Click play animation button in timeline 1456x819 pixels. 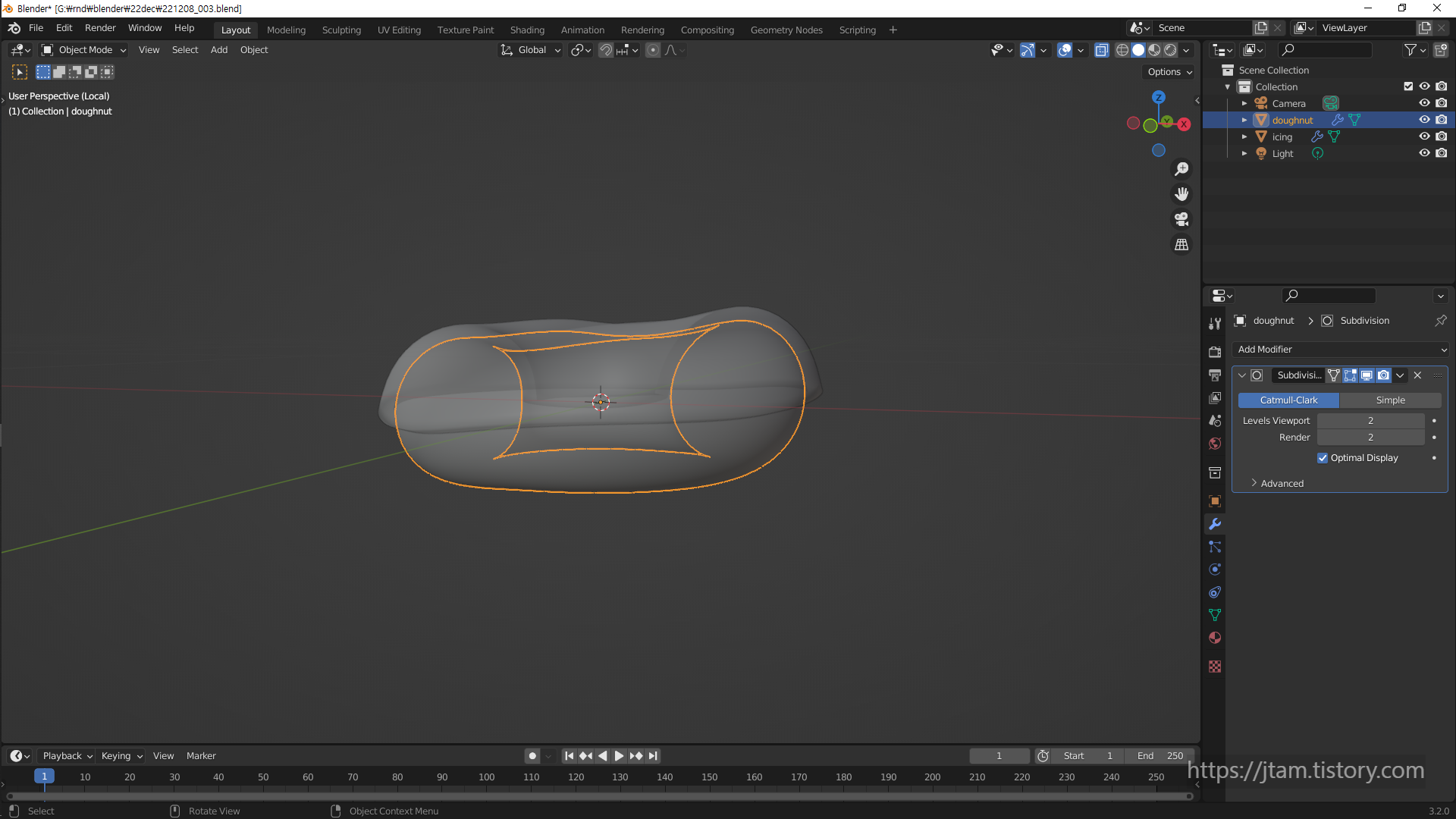(x=619, y=755)
